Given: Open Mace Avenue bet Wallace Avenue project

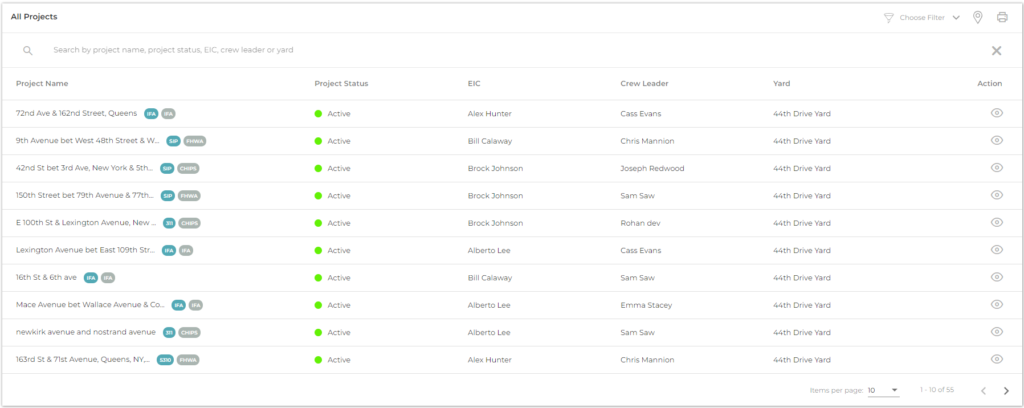Looking at the screenshot, I should [90, 305].
